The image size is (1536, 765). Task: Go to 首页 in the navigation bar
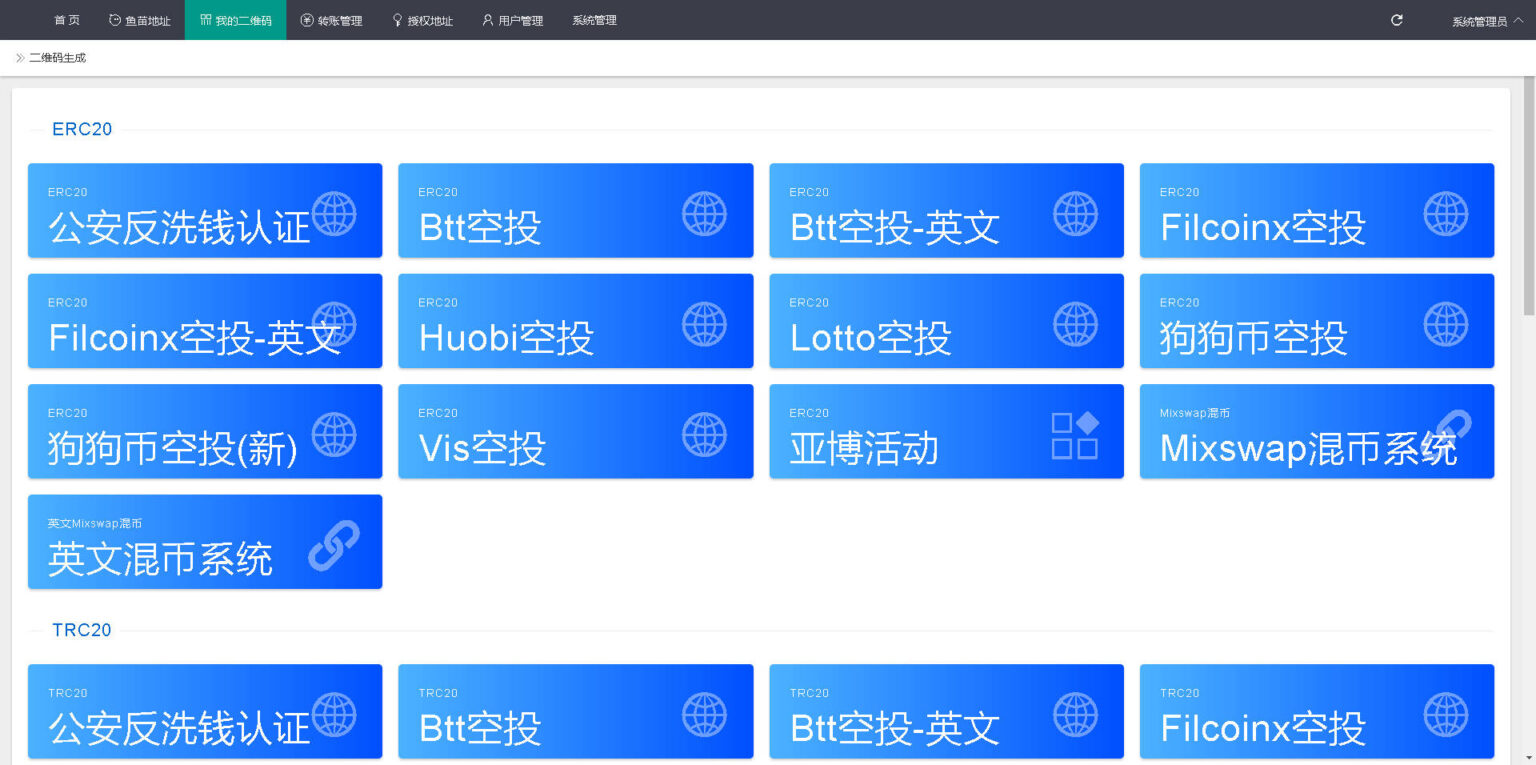click(67, 20)
